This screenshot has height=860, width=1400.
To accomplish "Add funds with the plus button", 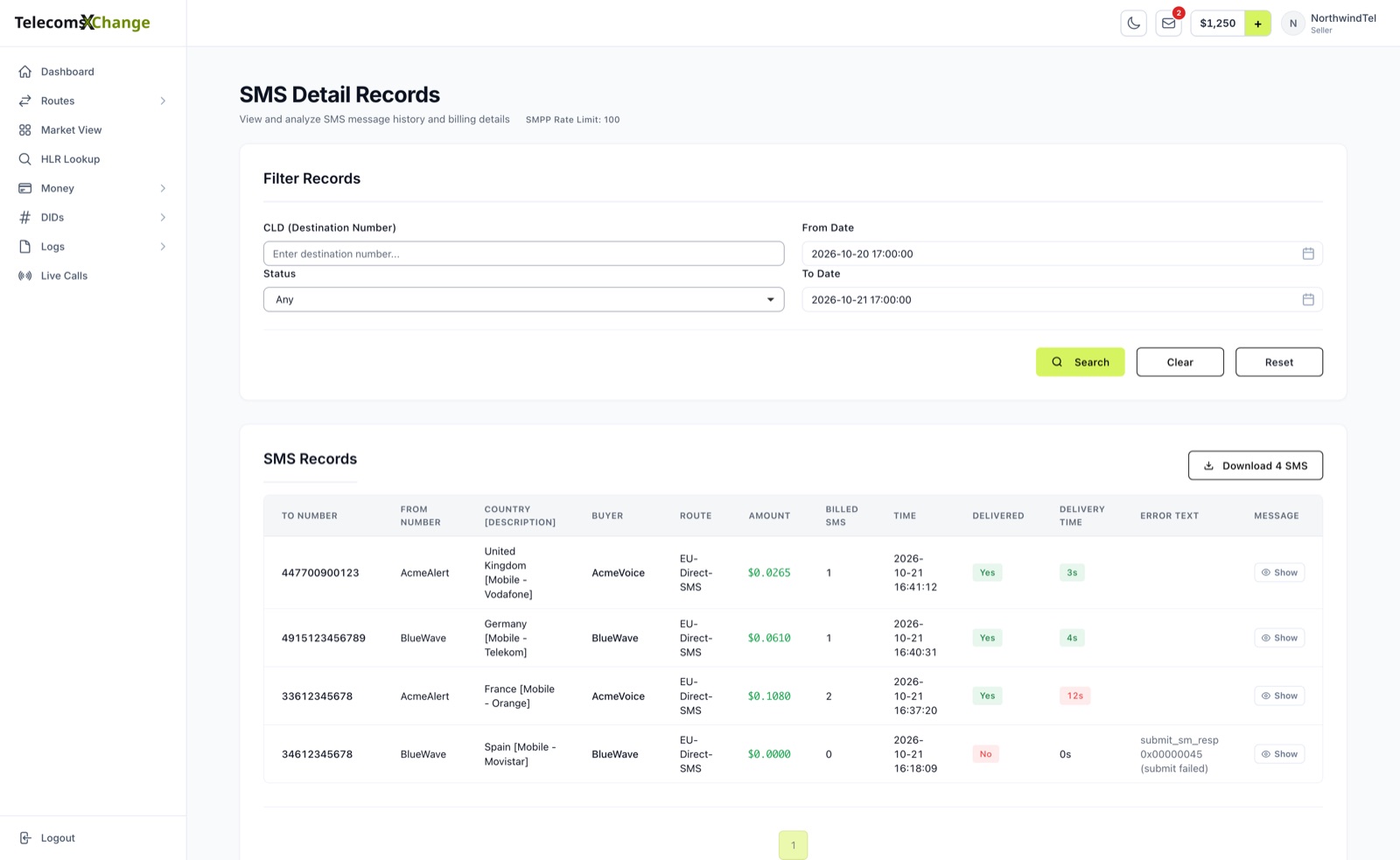I will point(1257,24).
